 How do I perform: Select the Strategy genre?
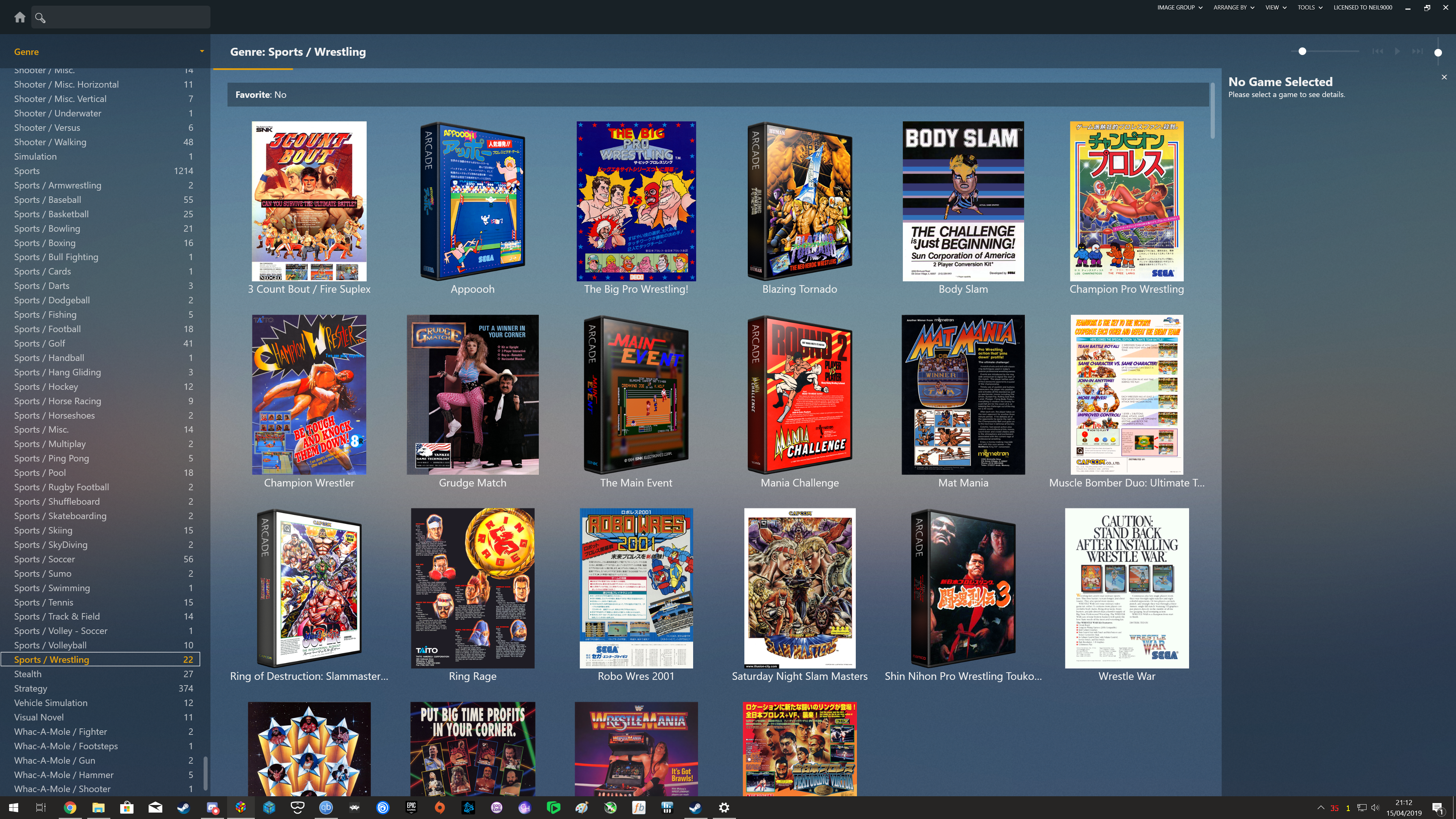[x=104, y=689]
